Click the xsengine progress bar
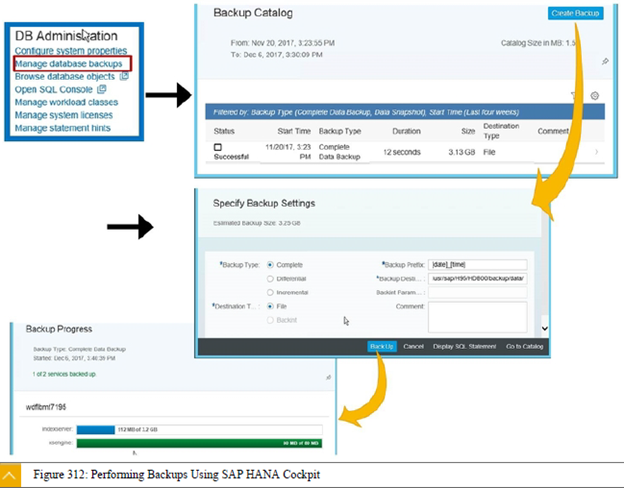The width and height of the screenshot is (624, 488). click(x=199, y=443)
